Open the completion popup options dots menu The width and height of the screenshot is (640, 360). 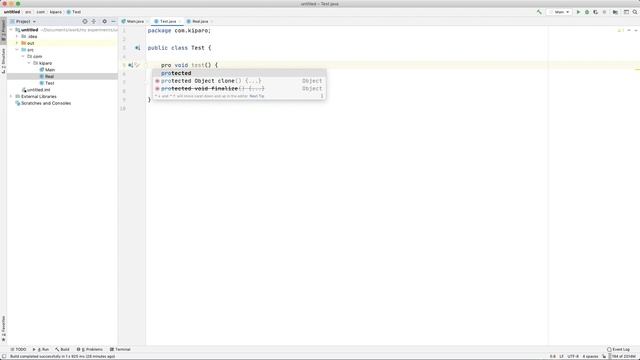click(322, 96)
